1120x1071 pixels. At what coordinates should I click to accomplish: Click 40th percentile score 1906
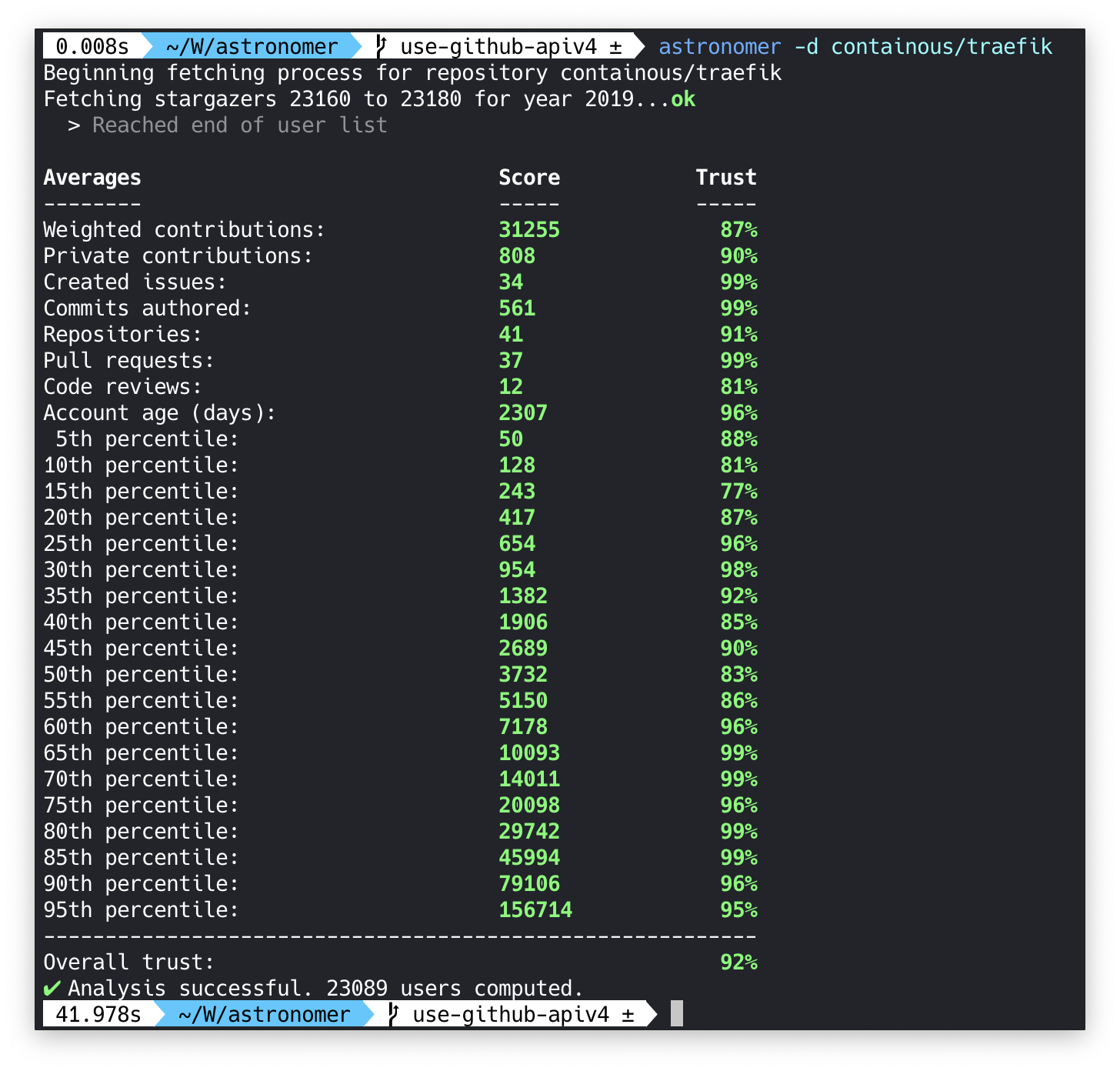pos(523,622)
